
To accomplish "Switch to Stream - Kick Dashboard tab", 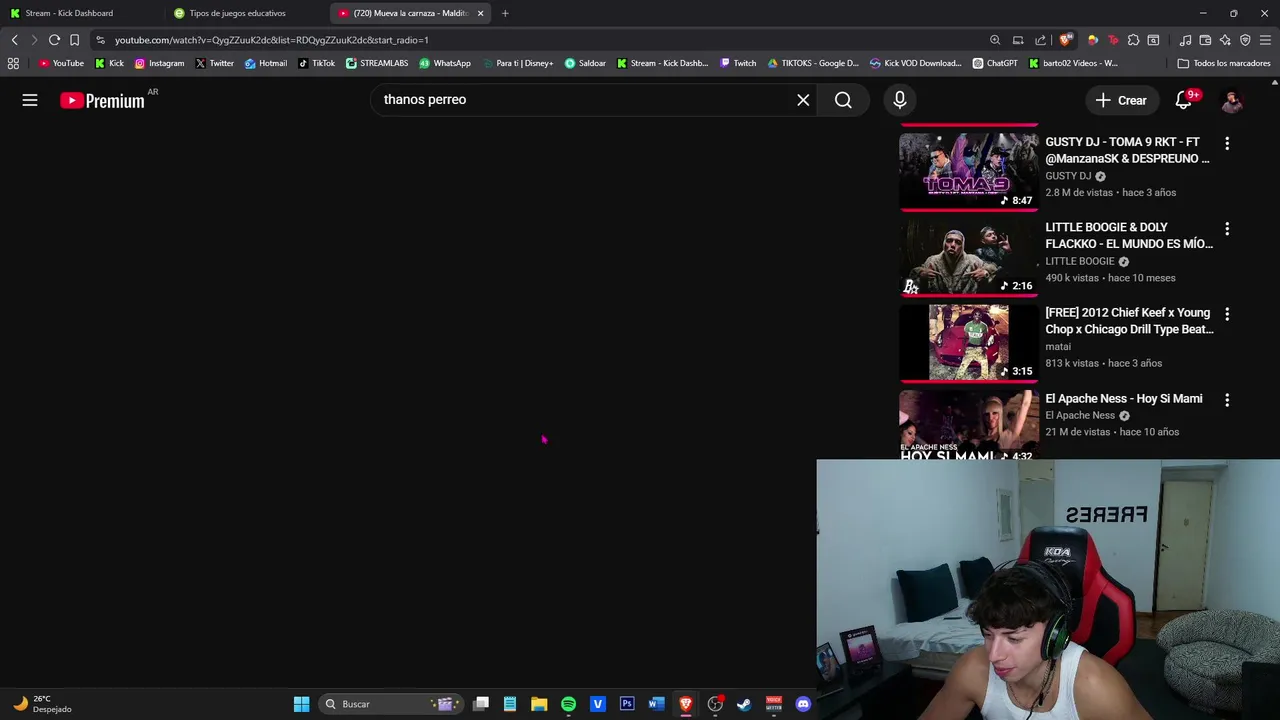I will (x=69, y=13).
